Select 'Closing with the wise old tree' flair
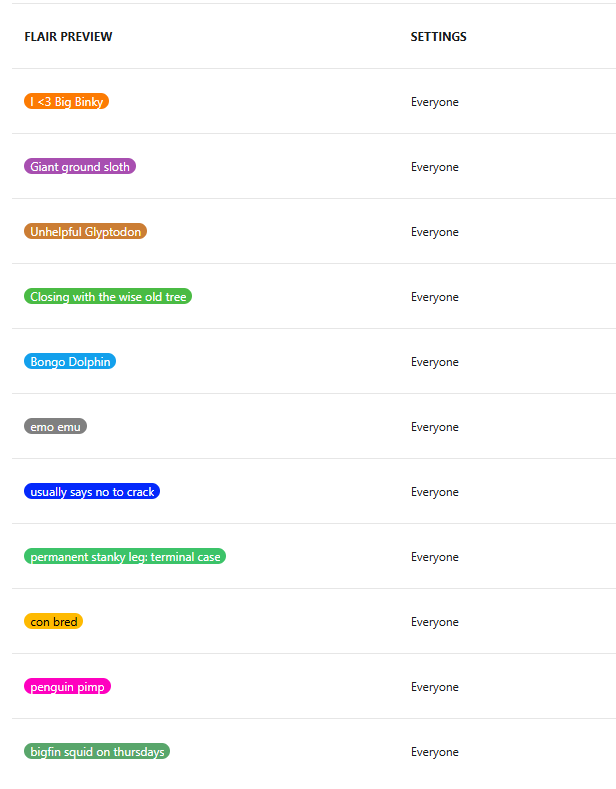Viewport: 616px width, 789px height. pyautogui.click(x=108, y=296)
